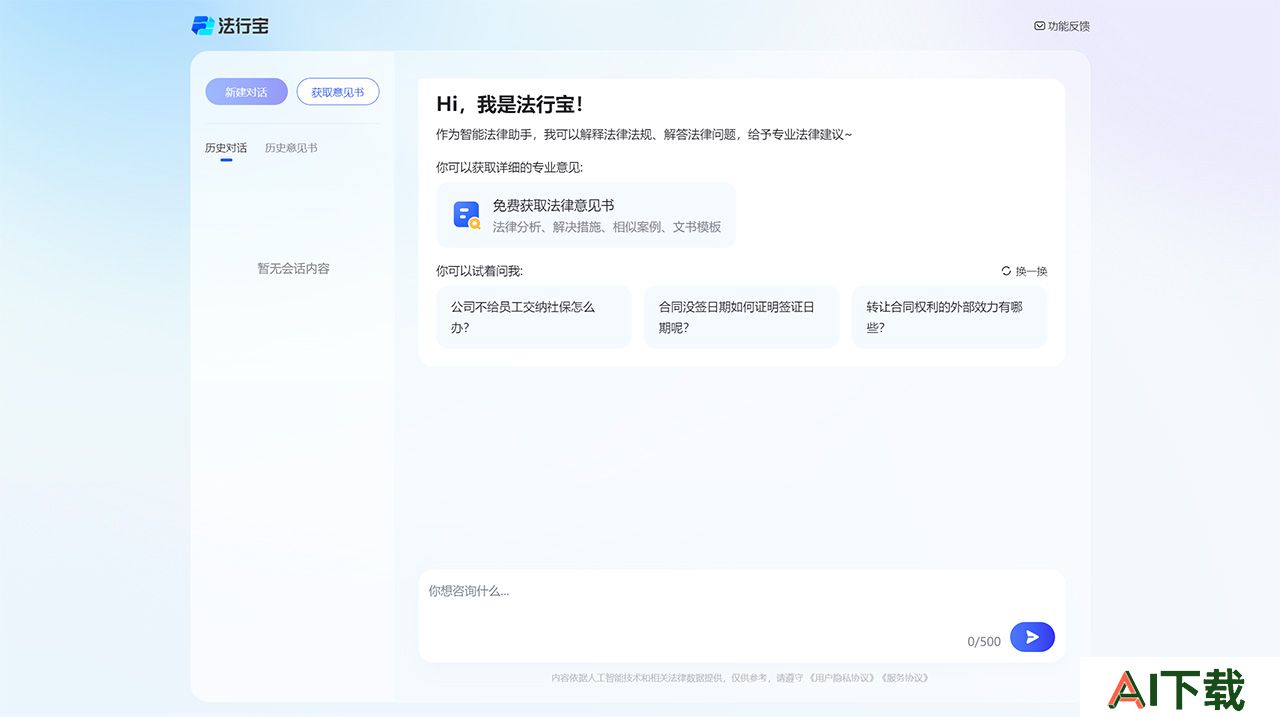Click the legal opinion document icon

tap(466, 215)
